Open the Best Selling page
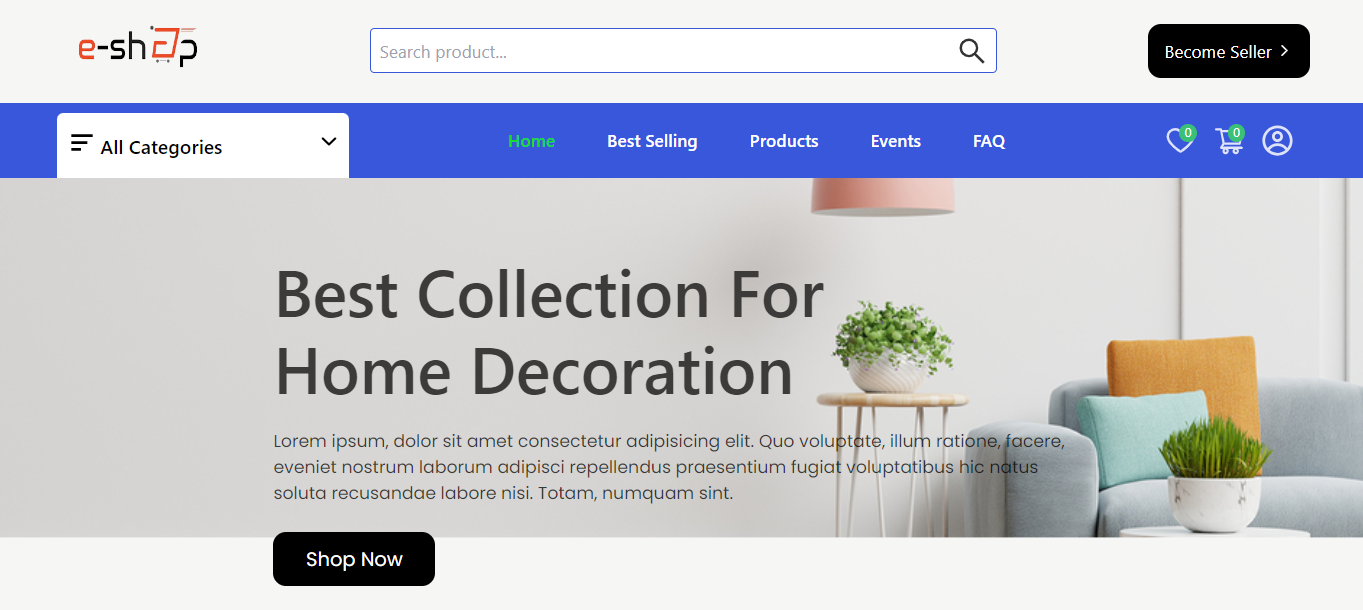This screenshot has height=610, width=1363. click(x=652, y=141)
